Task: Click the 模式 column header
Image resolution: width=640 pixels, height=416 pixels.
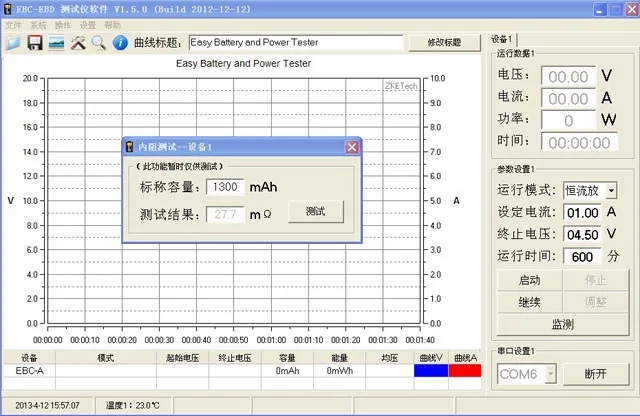Action: click(x=106, y=358)
